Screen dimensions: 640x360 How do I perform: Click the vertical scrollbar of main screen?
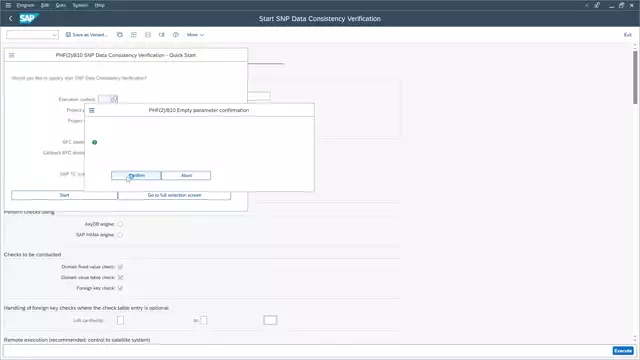635,78
